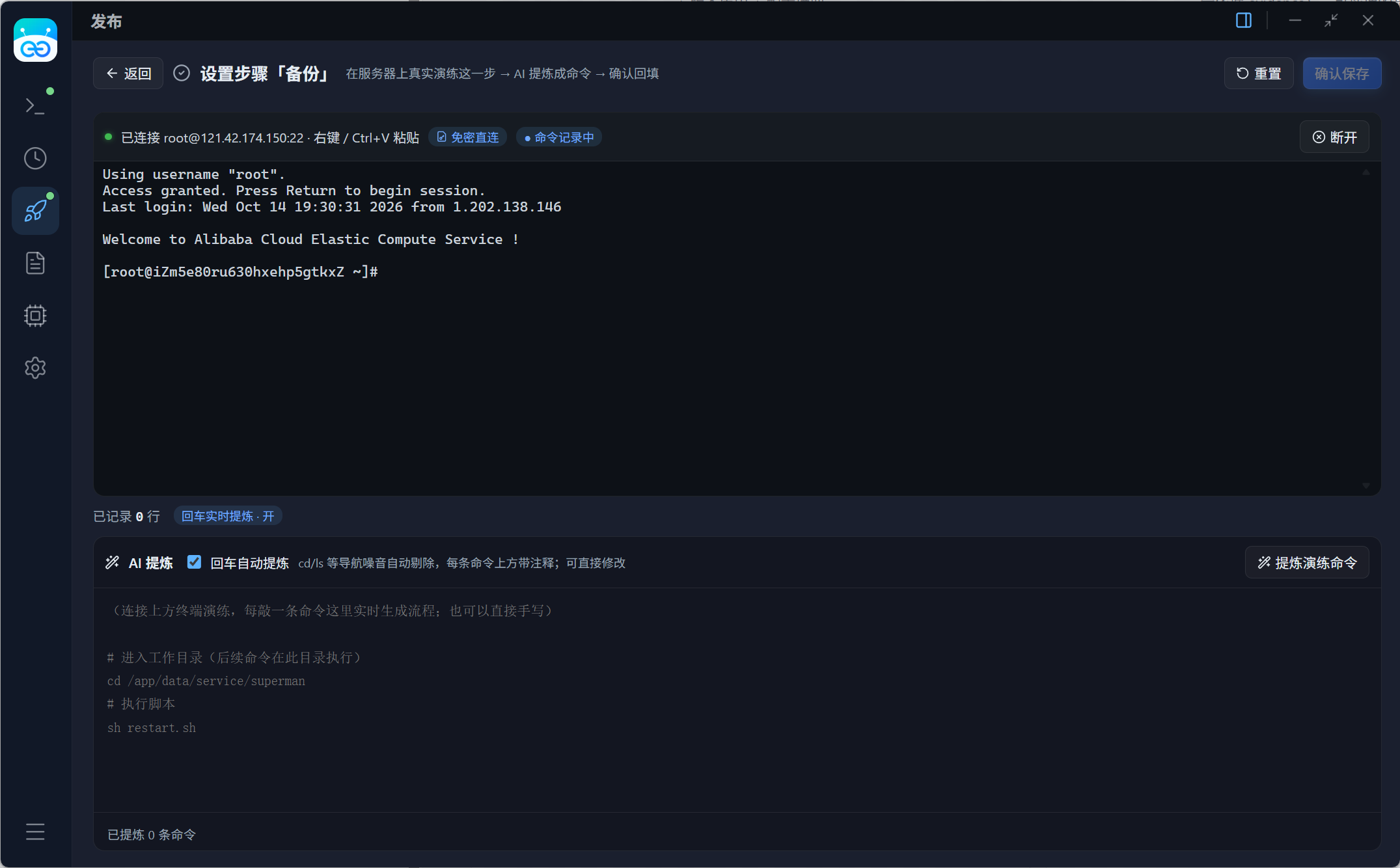
Task: Click the 重置 reset button
Action: coord(1258,74)
